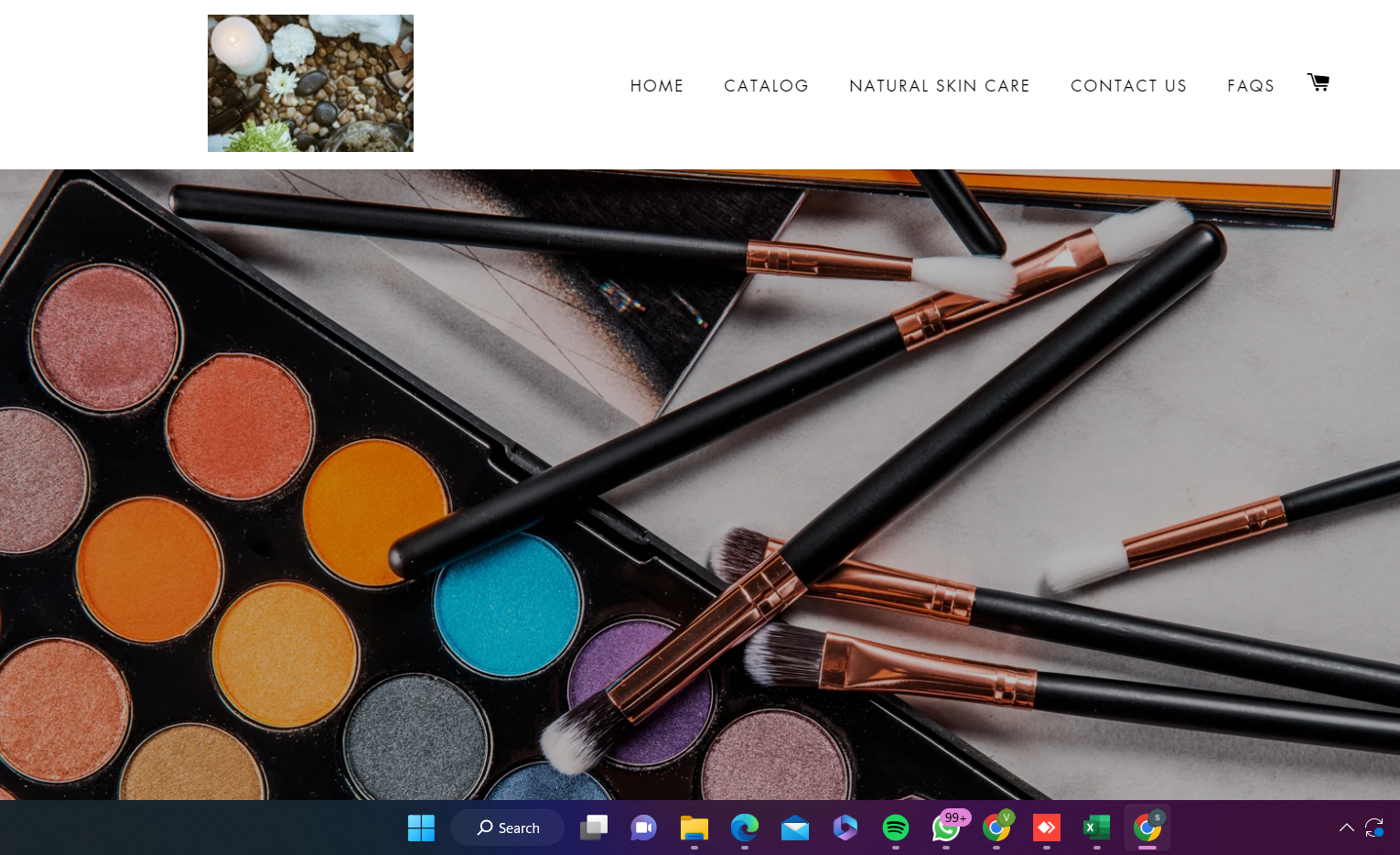1400x855 pixels.
Task: Open the Catalog menu item
Action: pos(766,86)
